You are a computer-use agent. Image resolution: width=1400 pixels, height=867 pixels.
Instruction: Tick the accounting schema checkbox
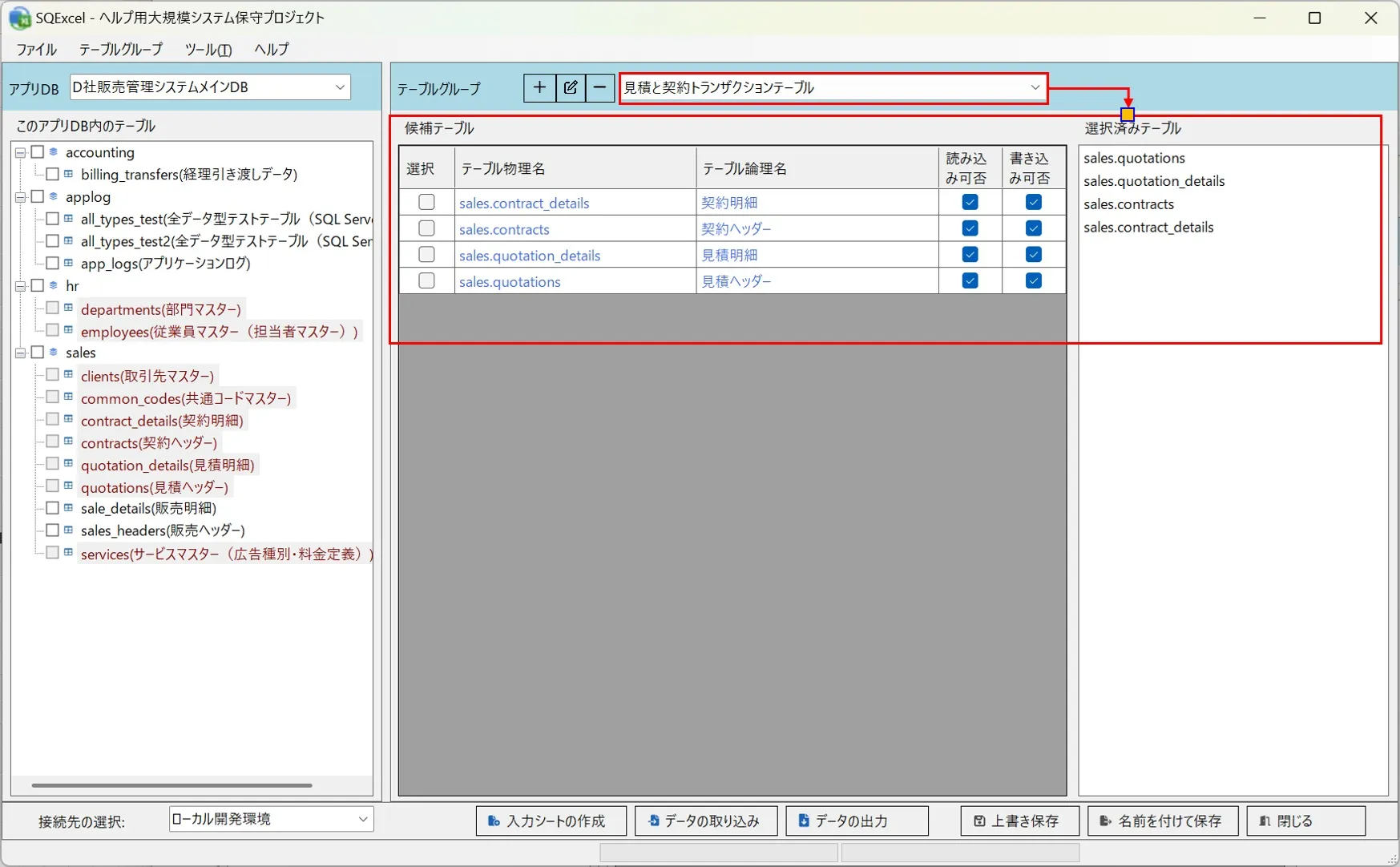[x=37, y=151]
